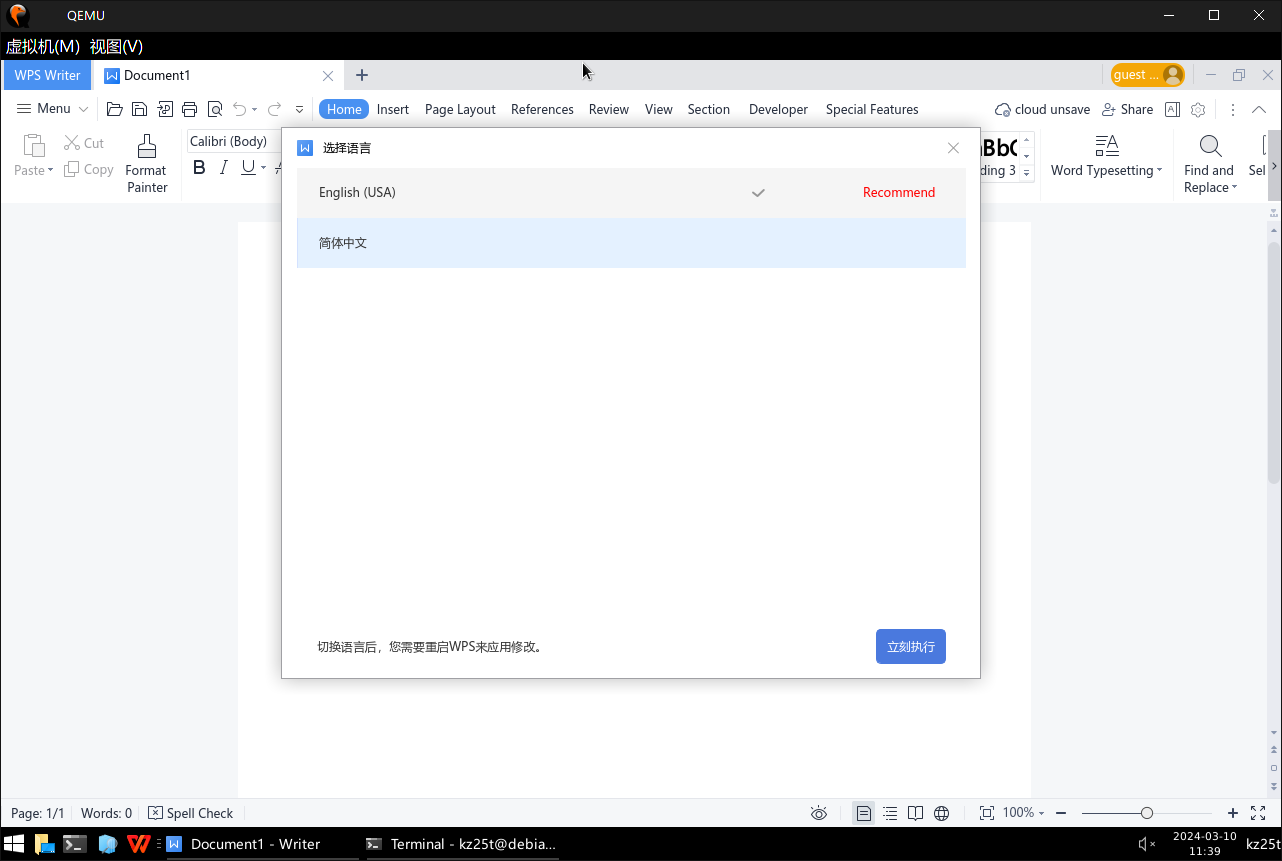This screenshot has width=1282, height=861.
Task: Switch to Web Layout view
Action: point(941,813)
